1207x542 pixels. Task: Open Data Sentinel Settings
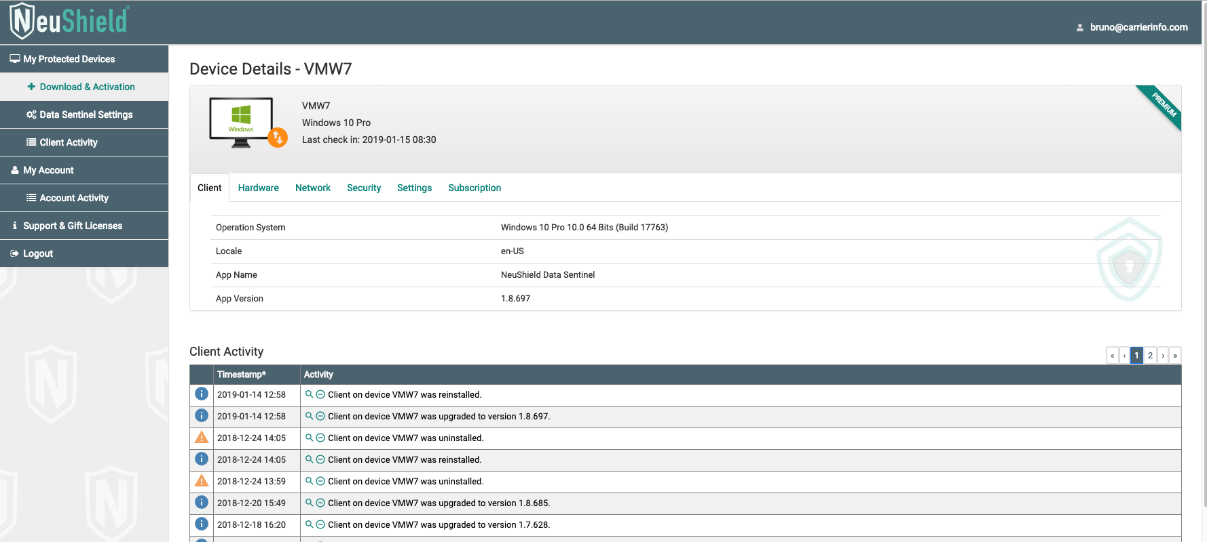84,115
